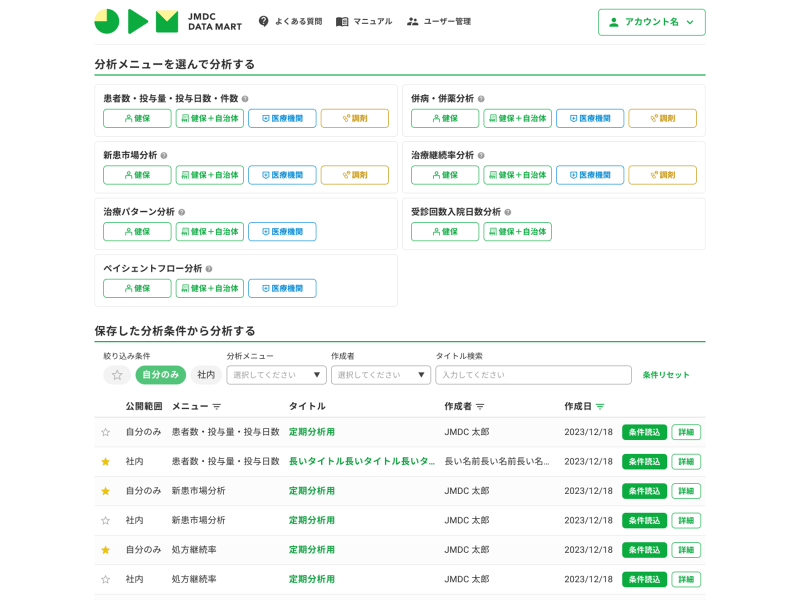The image size is (800, 600).
Task: Click help icon beside 新患市場分析 heading
Action: coord(164,156)
